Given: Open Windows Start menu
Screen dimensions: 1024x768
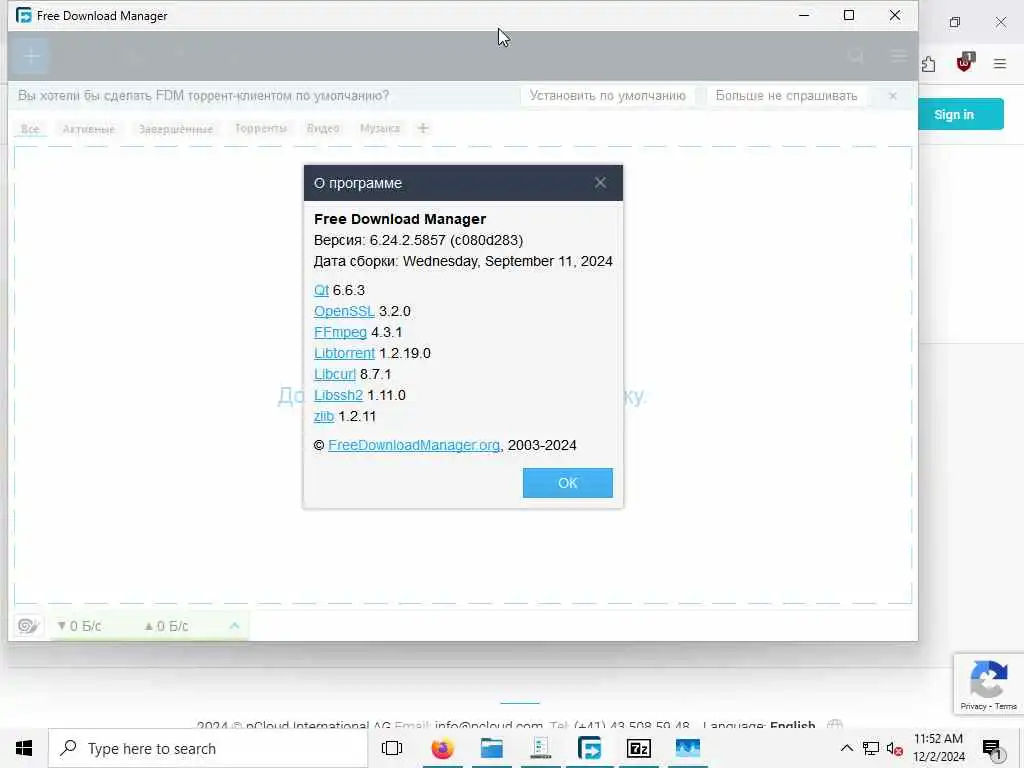Looking at the screenshot, I should click(x=24, y=748).
